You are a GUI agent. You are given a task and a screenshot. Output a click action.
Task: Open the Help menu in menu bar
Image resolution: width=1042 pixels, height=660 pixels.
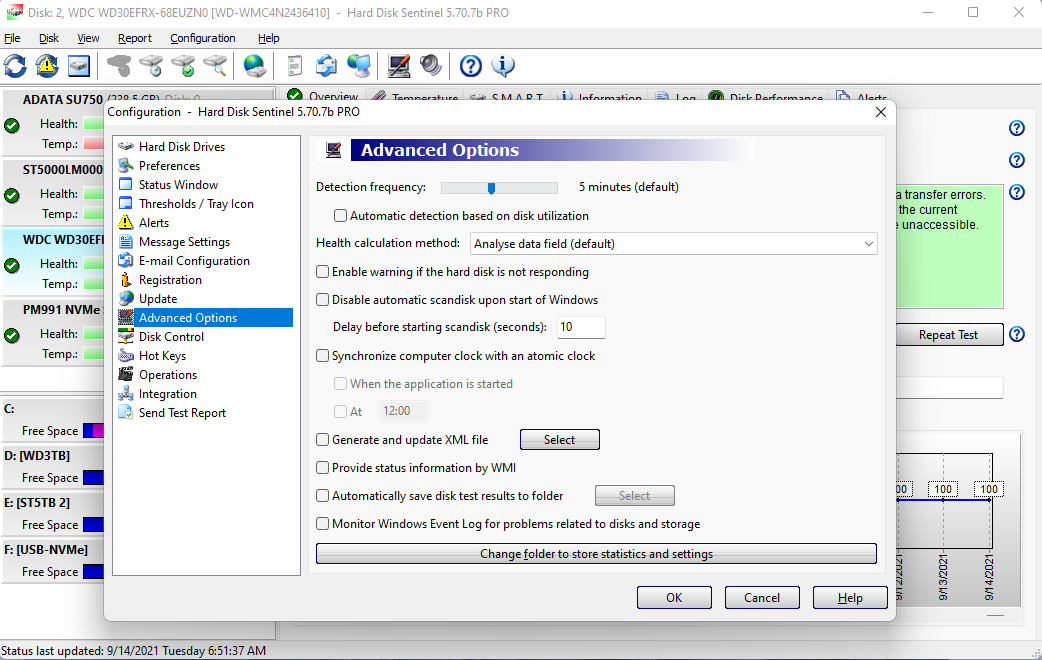(268, 39)
